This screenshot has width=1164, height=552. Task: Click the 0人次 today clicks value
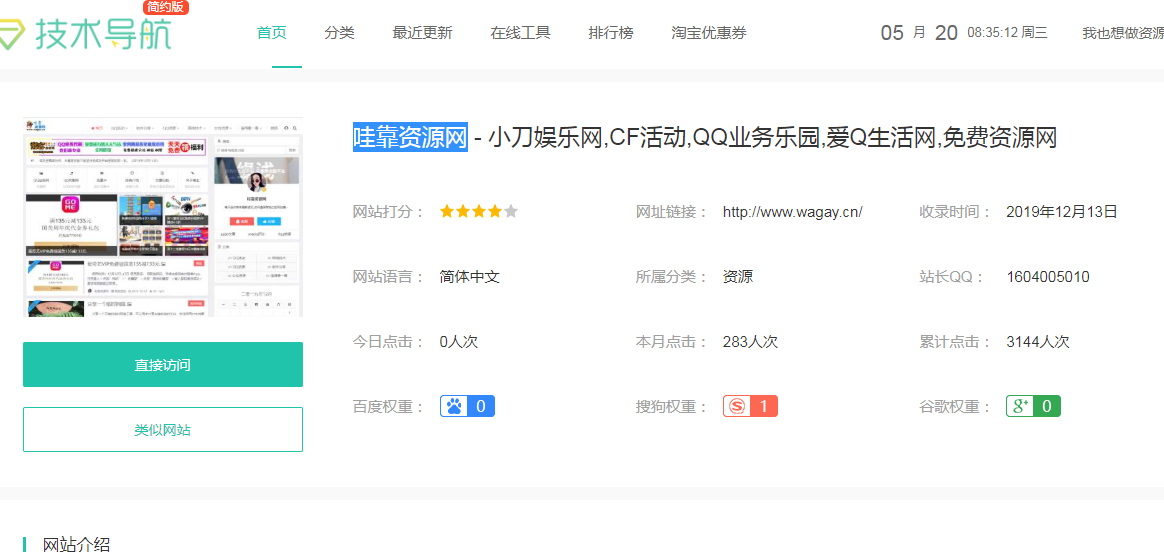point(458,342)
